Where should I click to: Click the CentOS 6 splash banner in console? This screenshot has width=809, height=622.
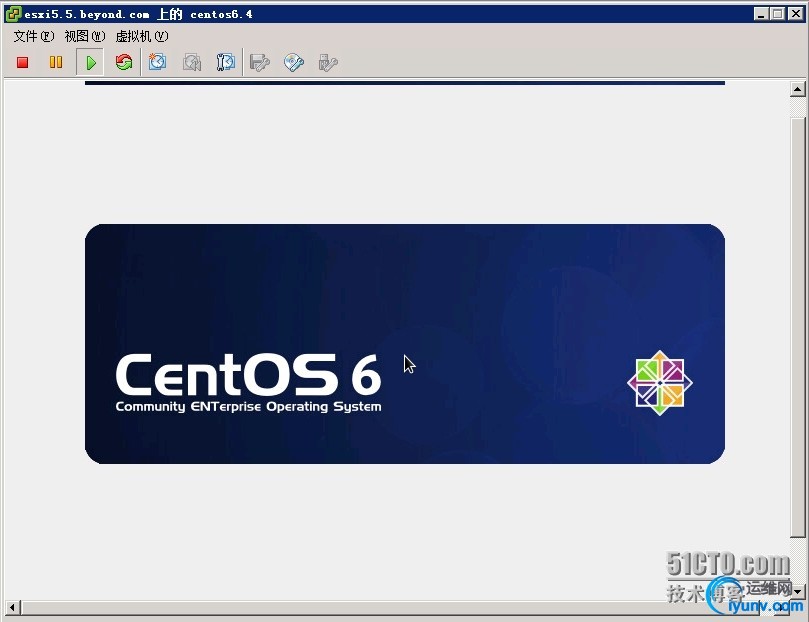(x=404, y=343)
